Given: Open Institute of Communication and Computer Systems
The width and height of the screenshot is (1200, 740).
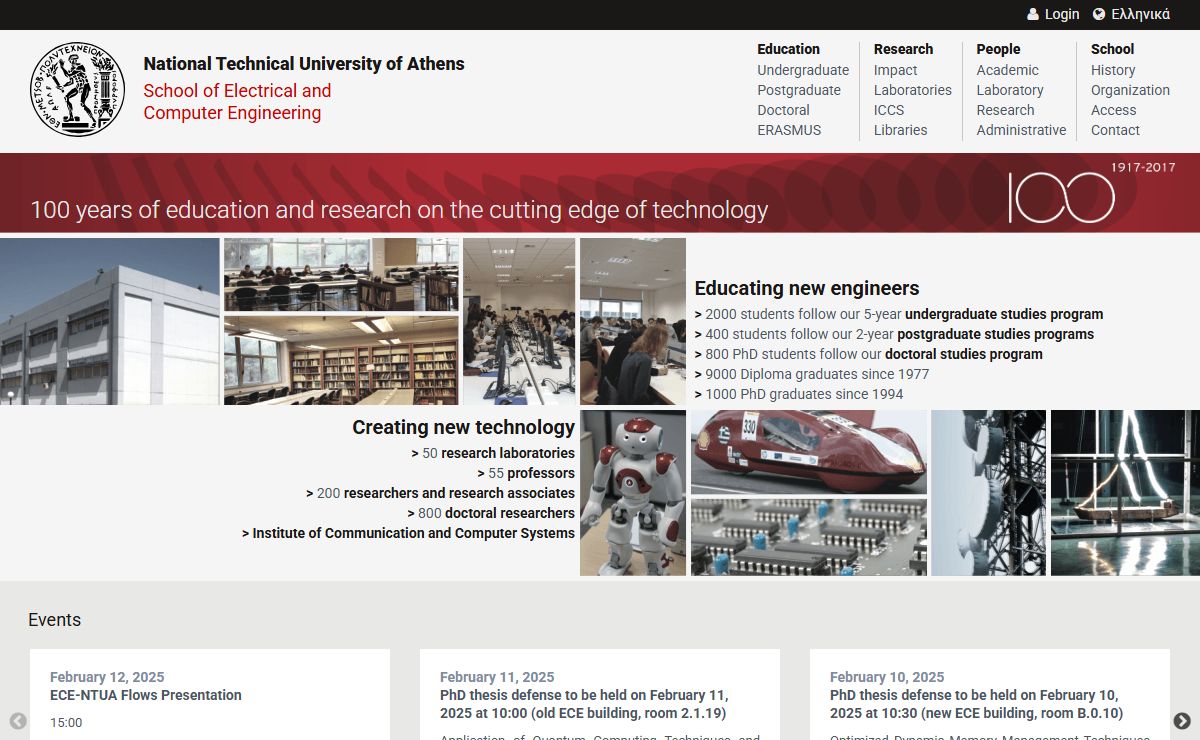Looking at the screenshot, I should [413, 533].
